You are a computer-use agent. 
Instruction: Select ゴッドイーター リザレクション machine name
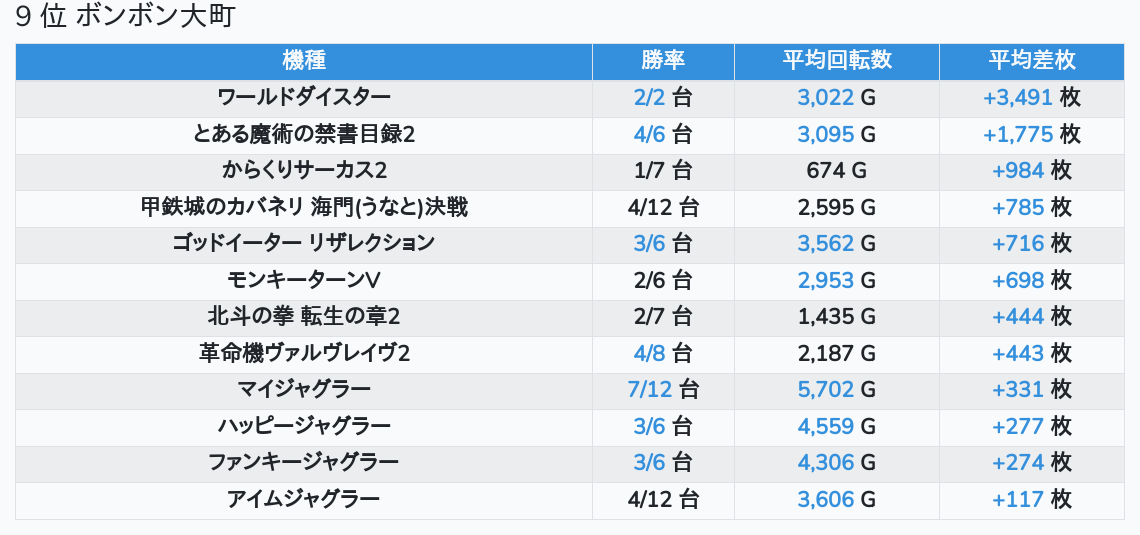click(x=304, y=244)
